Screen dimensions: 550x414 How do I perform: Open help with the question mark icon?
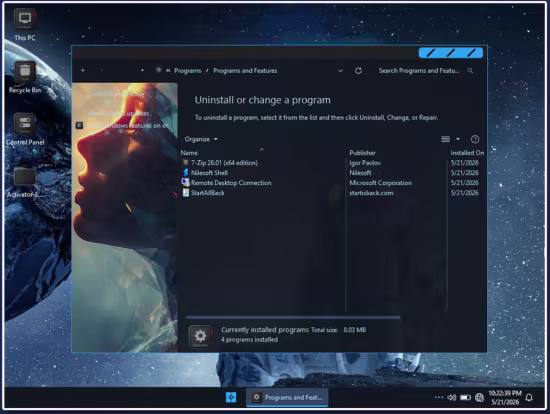pos(475,139)
